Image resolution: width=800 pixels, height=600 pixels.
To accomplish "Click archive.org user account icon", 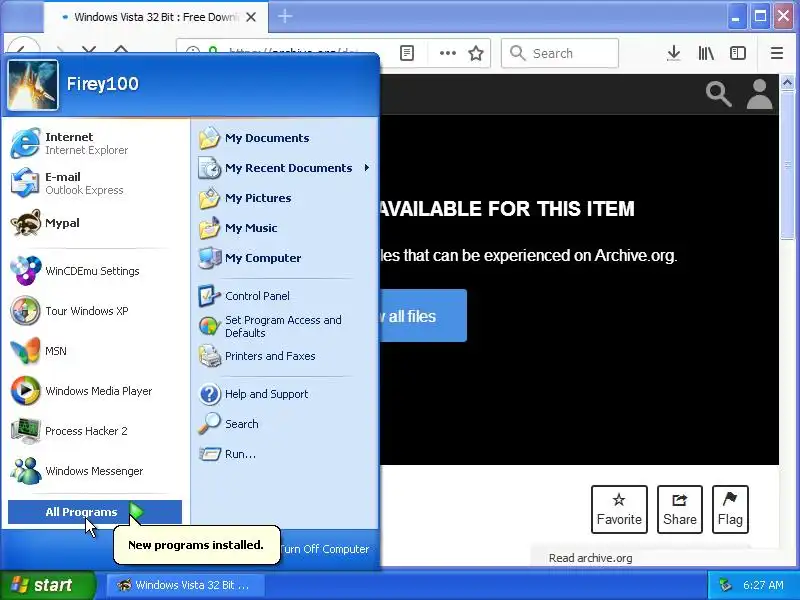I will (x=759, y=94).
